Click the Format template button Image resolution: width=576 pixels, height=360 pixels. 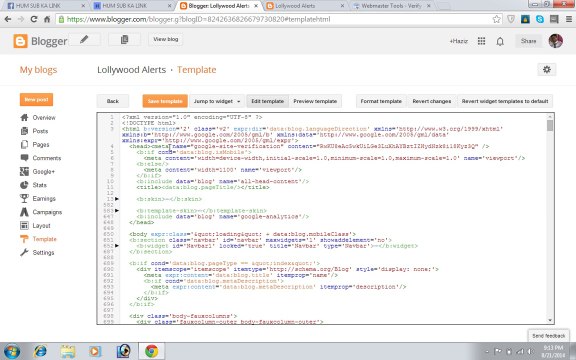pos(381,101)
